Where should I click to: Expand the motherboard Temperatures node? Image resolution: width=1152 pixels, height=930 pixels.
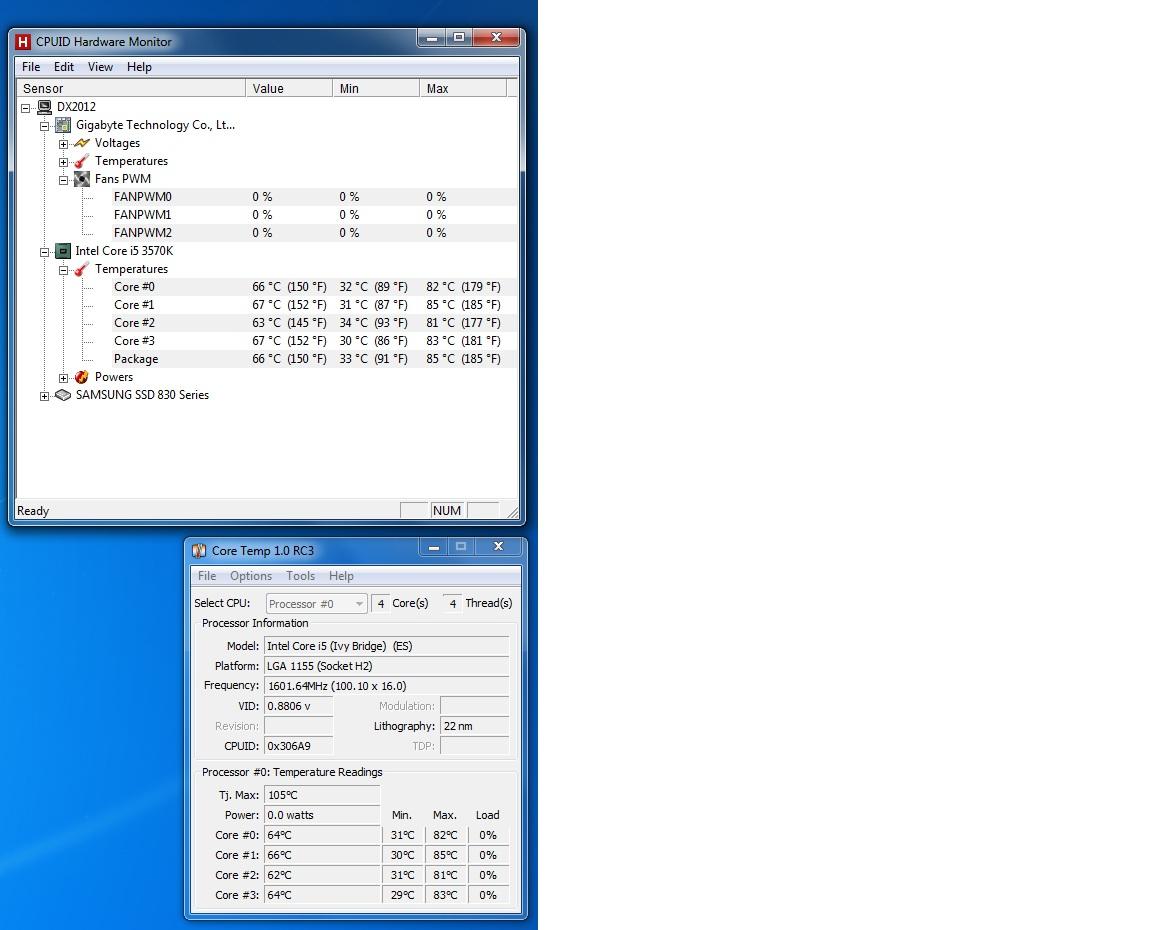pyautogui.click(x=63, y=162)
